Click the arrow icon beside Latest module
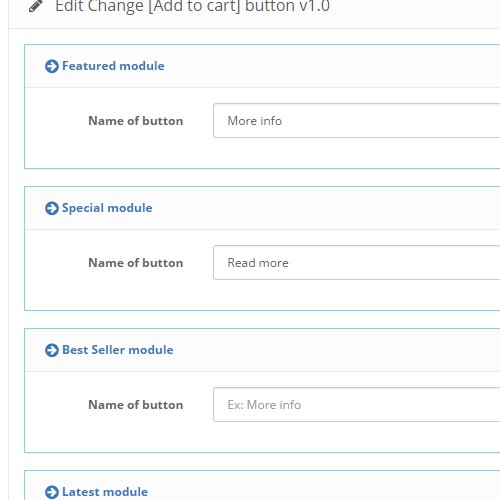The height and width of the screenshot is (500, 500). (52, 492)
